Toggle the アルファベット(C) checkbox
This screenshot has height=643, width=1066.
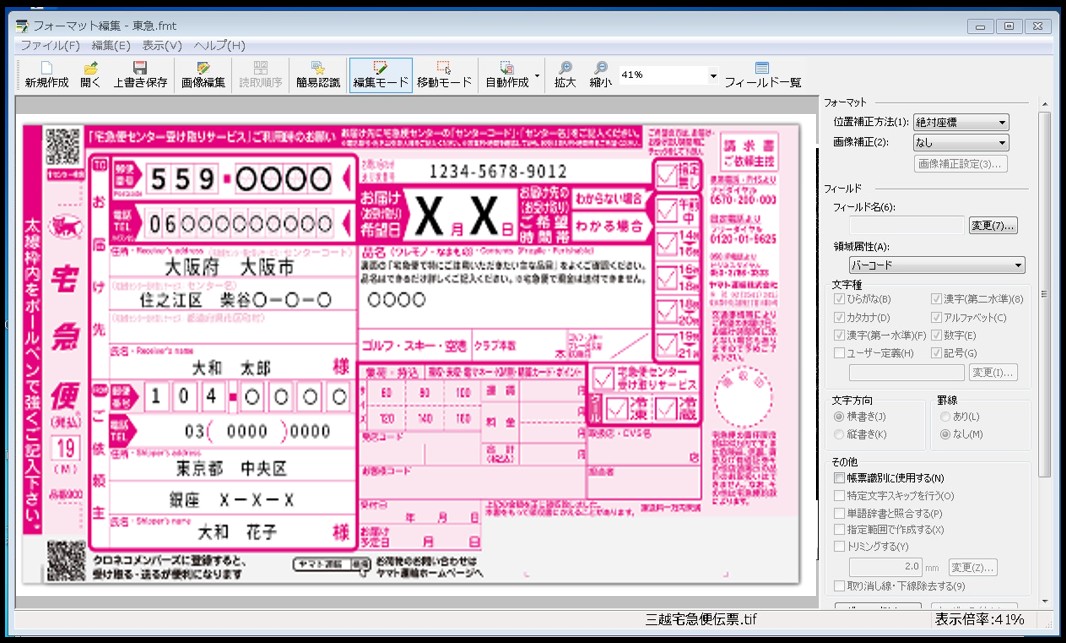tap(936, 317)
